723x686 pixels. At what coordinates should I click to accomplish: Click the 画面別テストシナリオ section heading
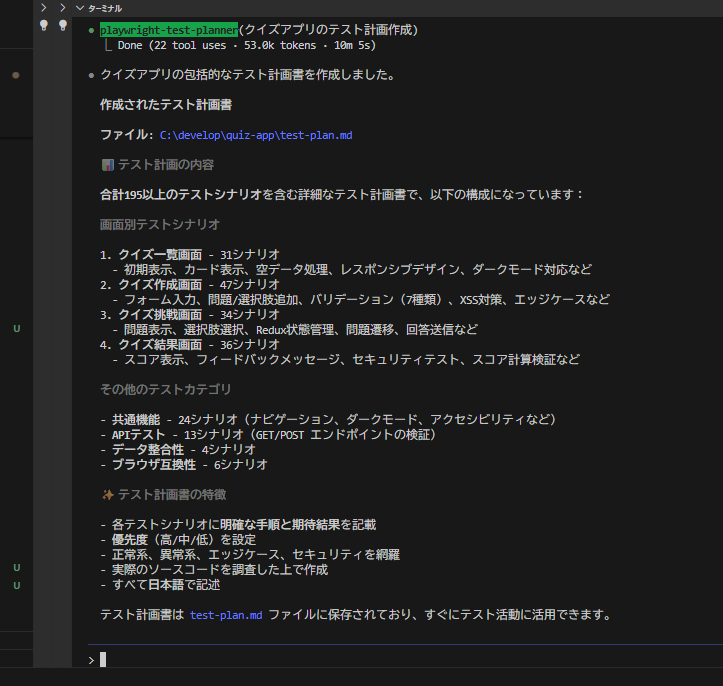160,225
